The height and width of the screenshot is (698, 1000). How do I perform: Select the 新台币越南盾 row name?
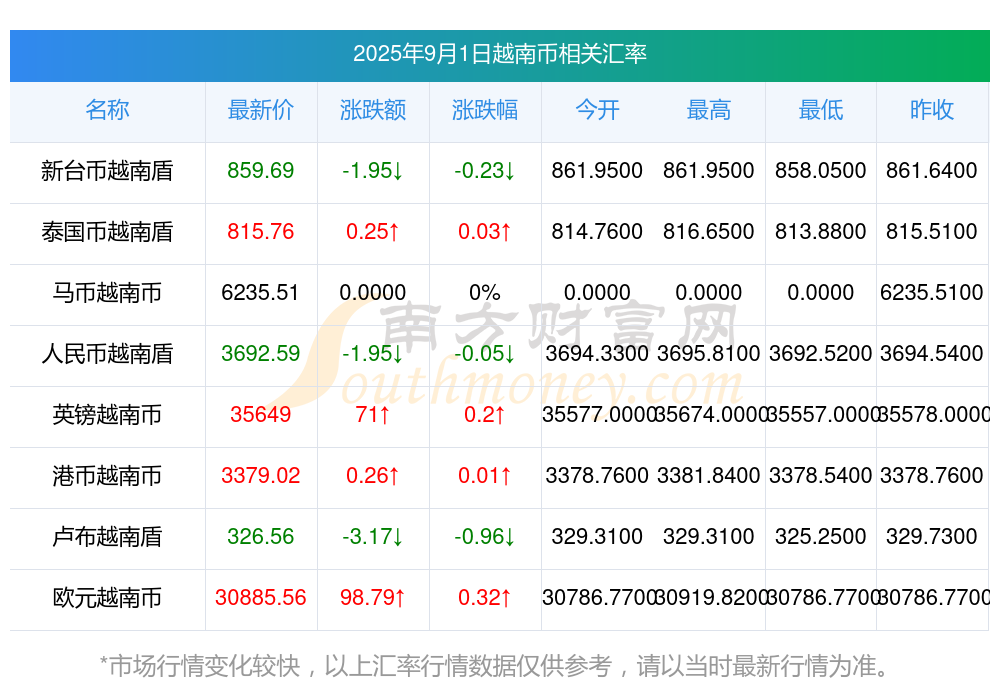tap(107, 171)
